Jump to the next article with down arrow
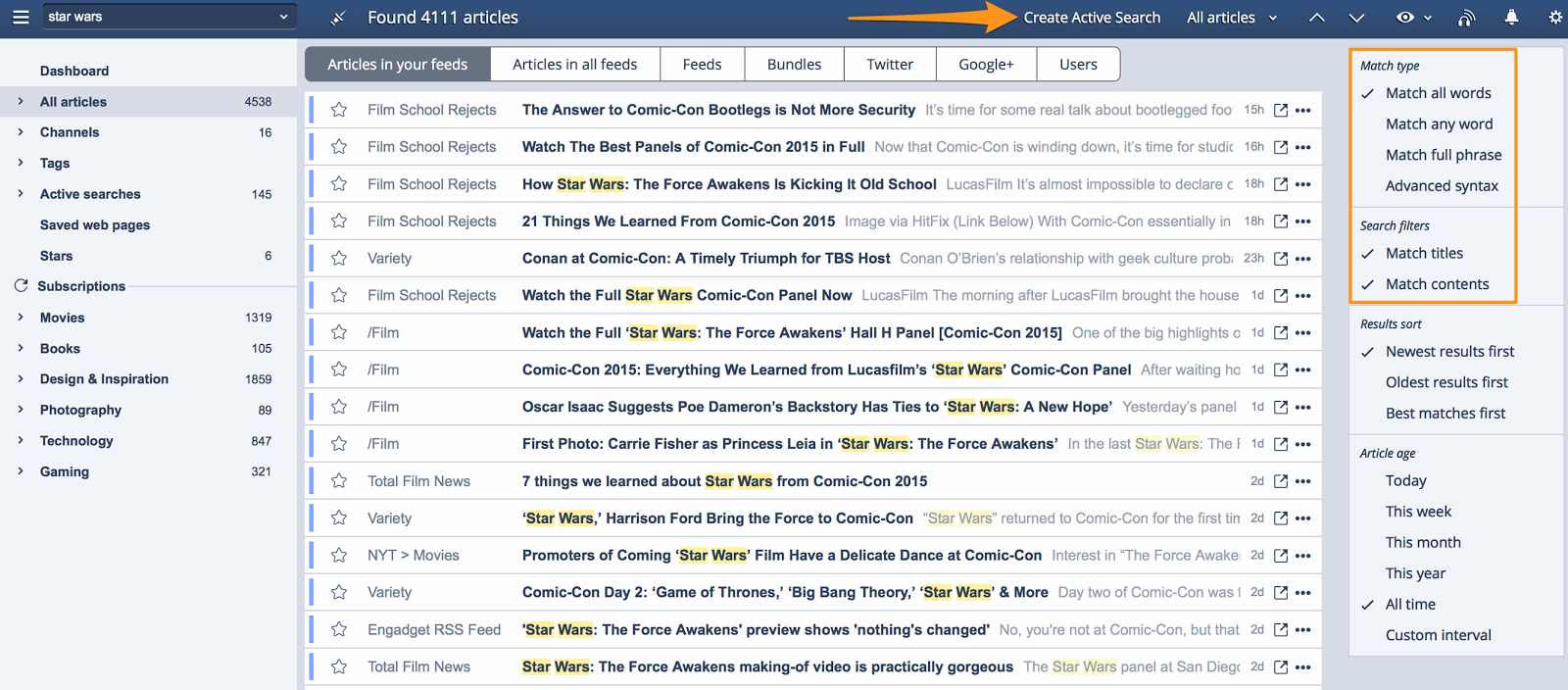Viewport: 1568px width, 690px height. point(1356,18)
